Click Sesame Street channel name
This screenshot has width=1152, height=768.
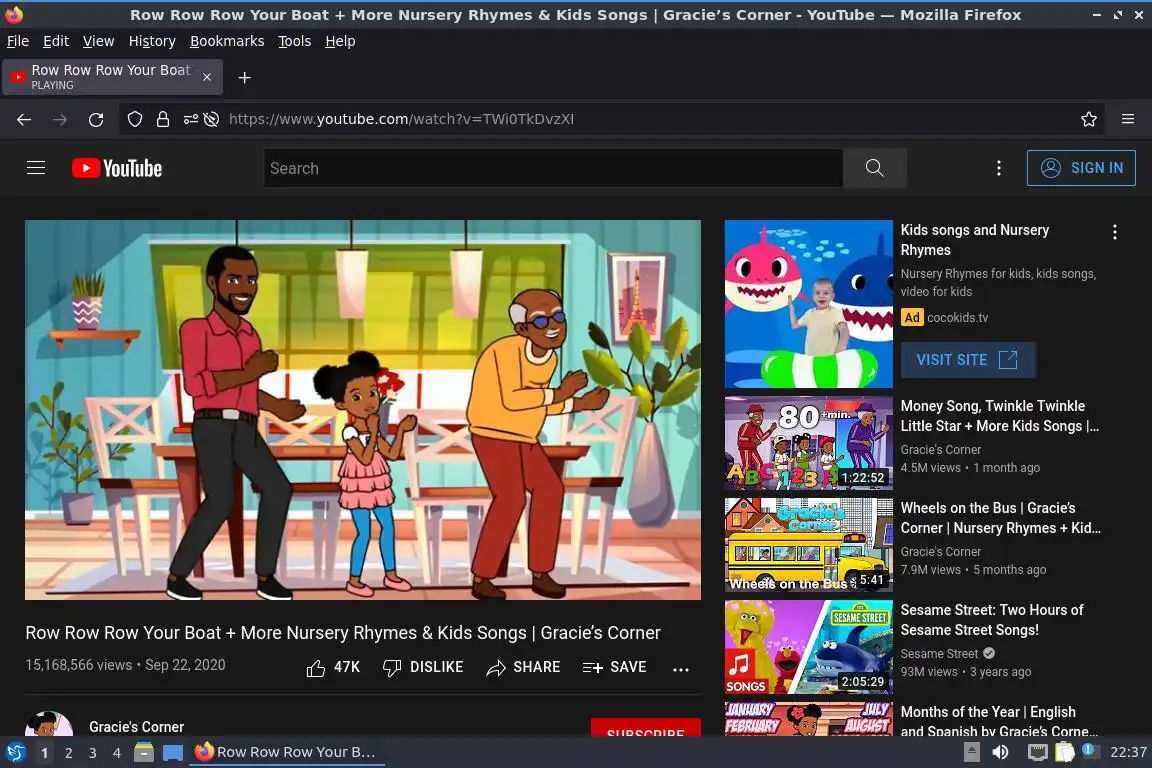(940, 653)
